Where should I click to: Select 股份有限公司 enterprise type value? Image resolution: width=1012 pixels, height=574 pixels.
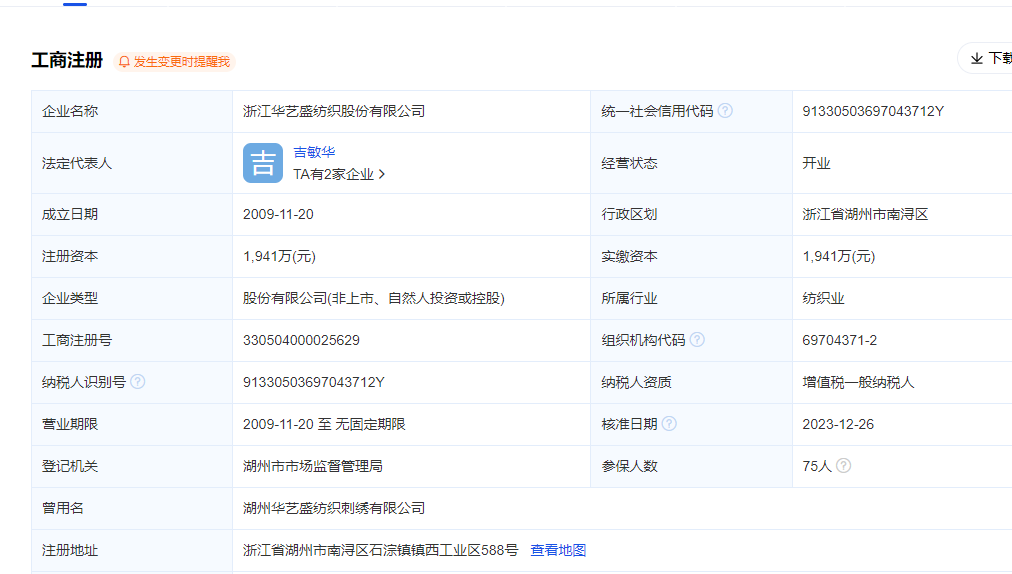click(374, 298)
